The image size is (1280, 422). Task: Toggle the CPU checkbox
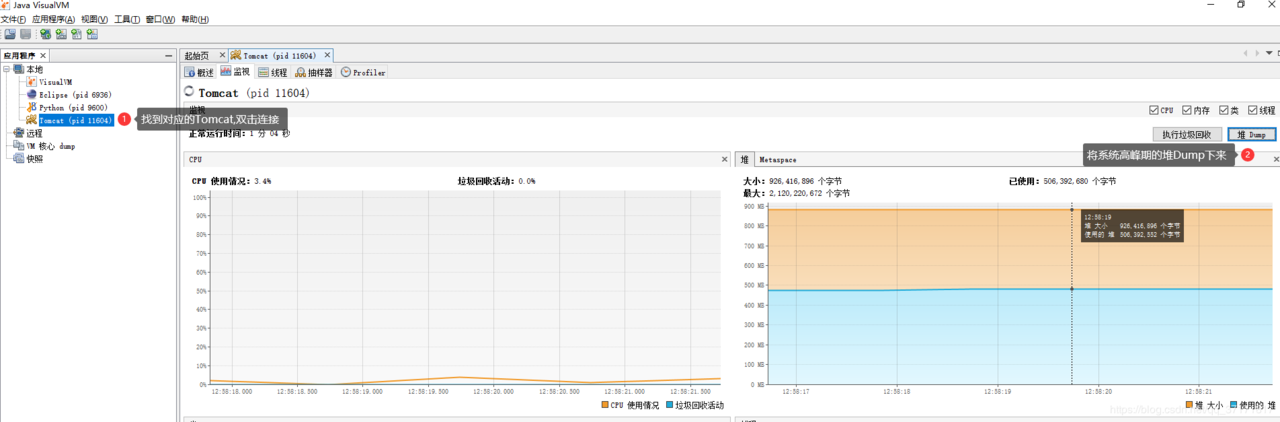[x=1154, y=110]
